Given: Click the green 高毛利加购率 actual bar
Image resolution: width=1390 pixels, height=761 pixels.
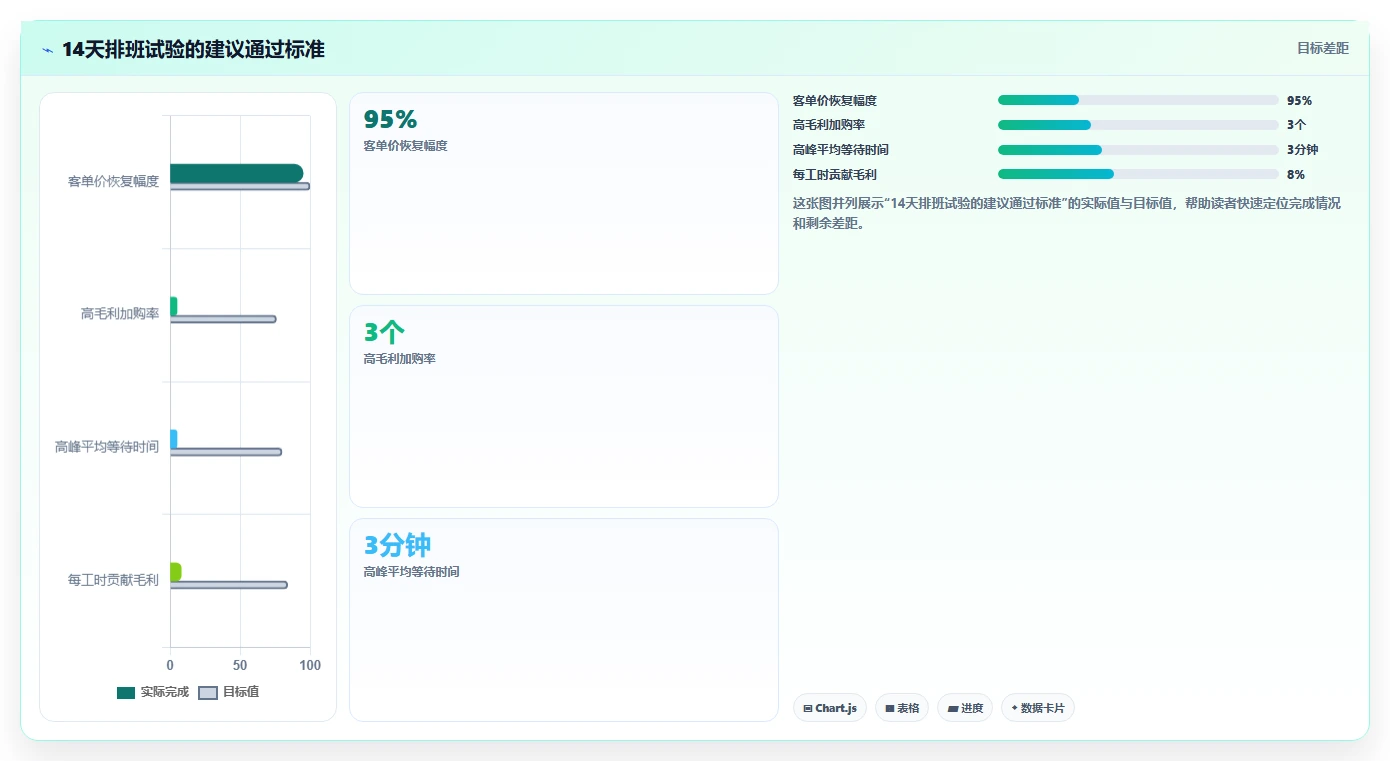Looking at the screenshot, I should [174, 306].
